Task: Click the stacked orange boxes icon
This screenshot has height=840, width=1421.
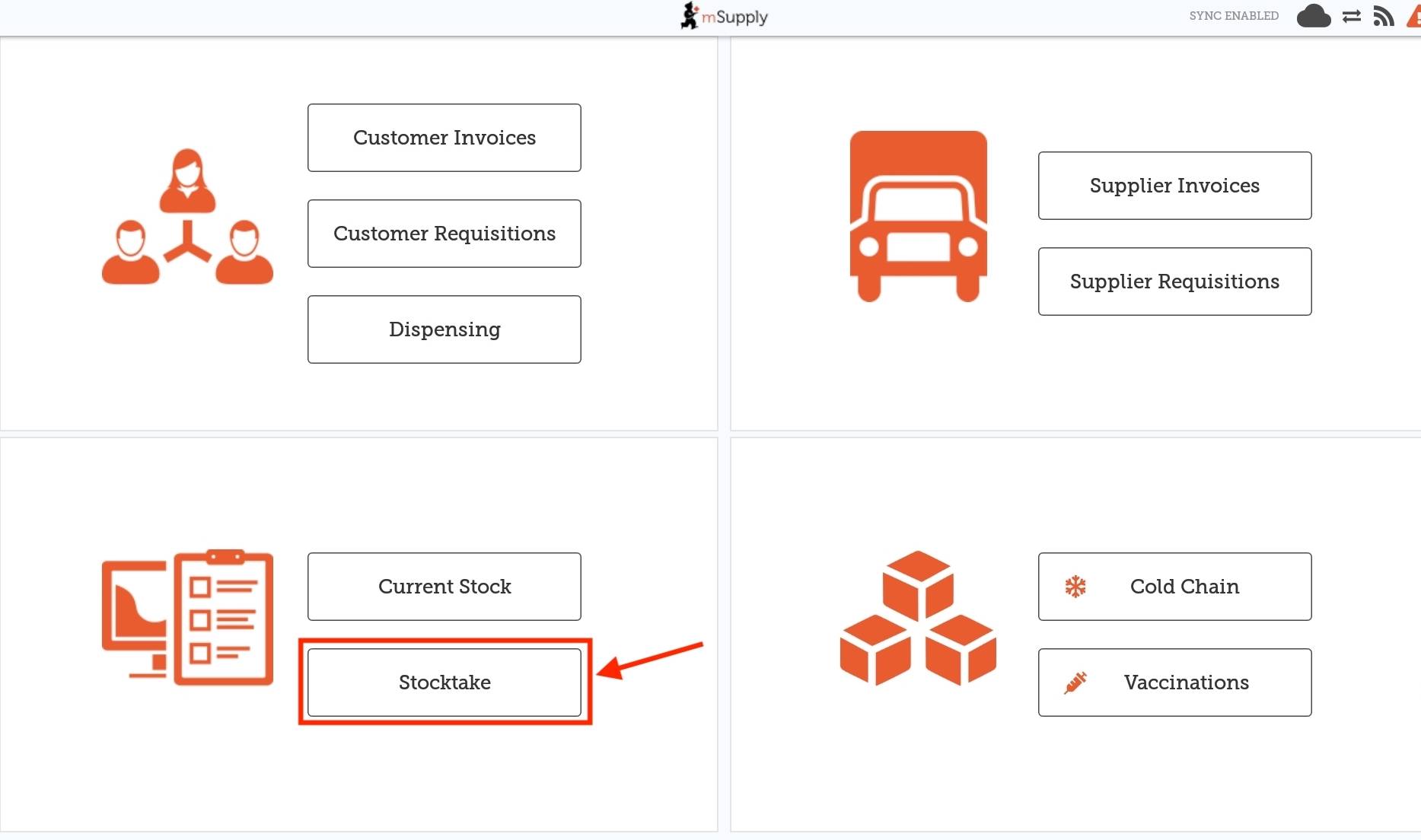Action: coord(918,618)
